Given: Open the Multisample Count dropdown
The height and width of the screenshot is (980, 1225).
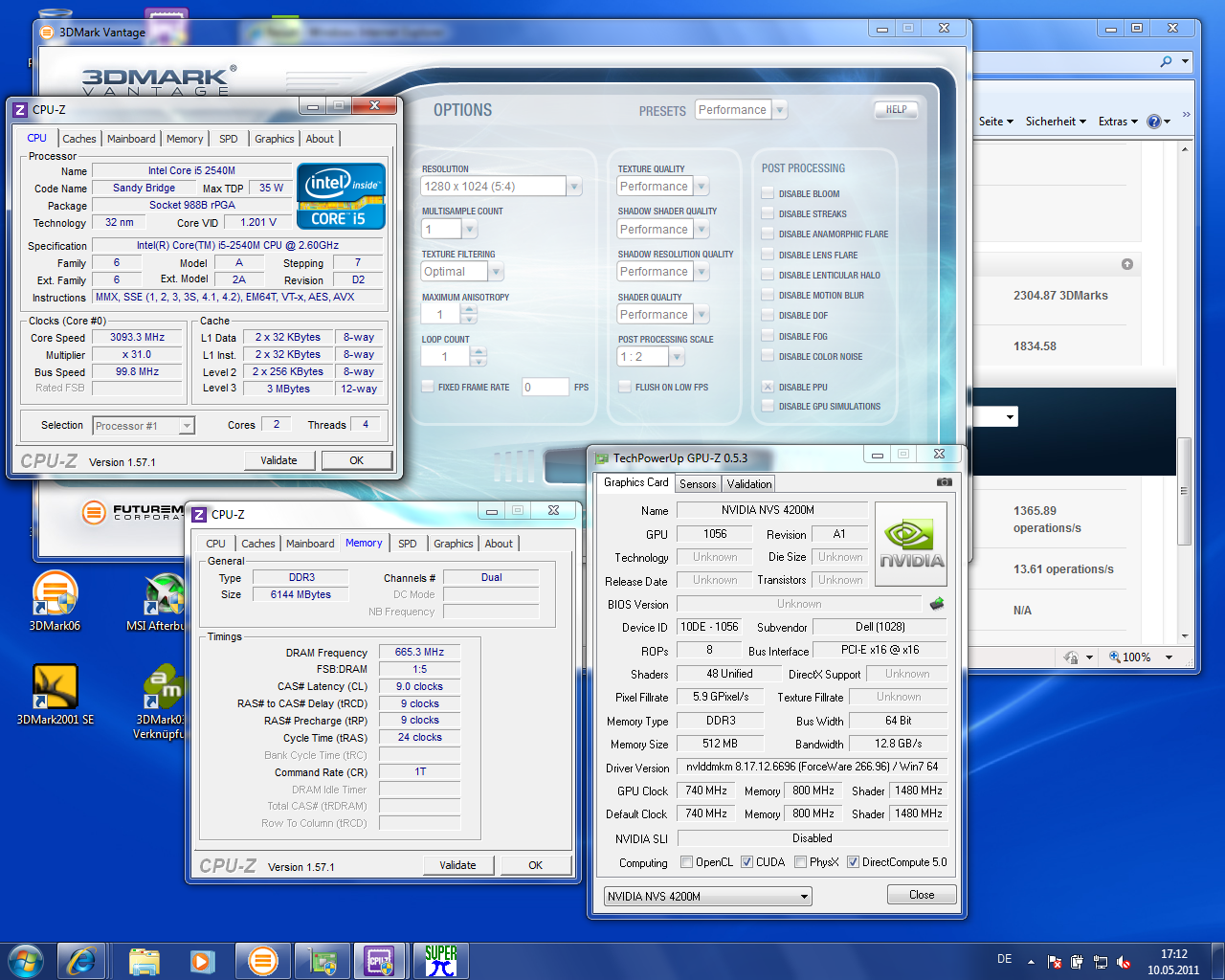Looking at the screenshot, I should tap(469, 230).
